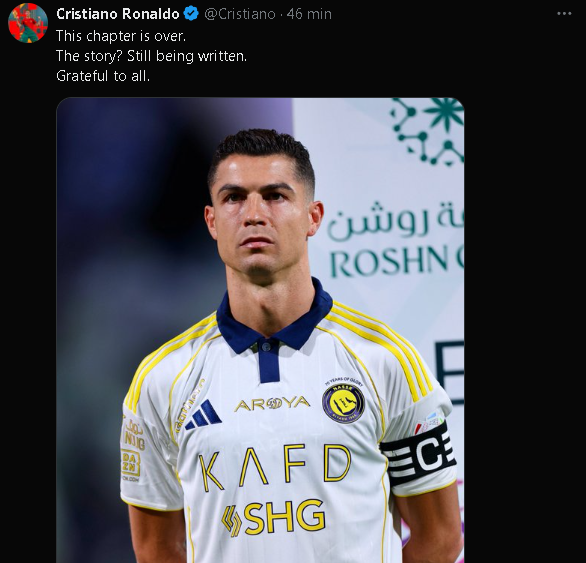The height and width of the screenshot is (563, 586).
Task: Click the DAZN sleeve patch
Action: (x=130, y=464)
